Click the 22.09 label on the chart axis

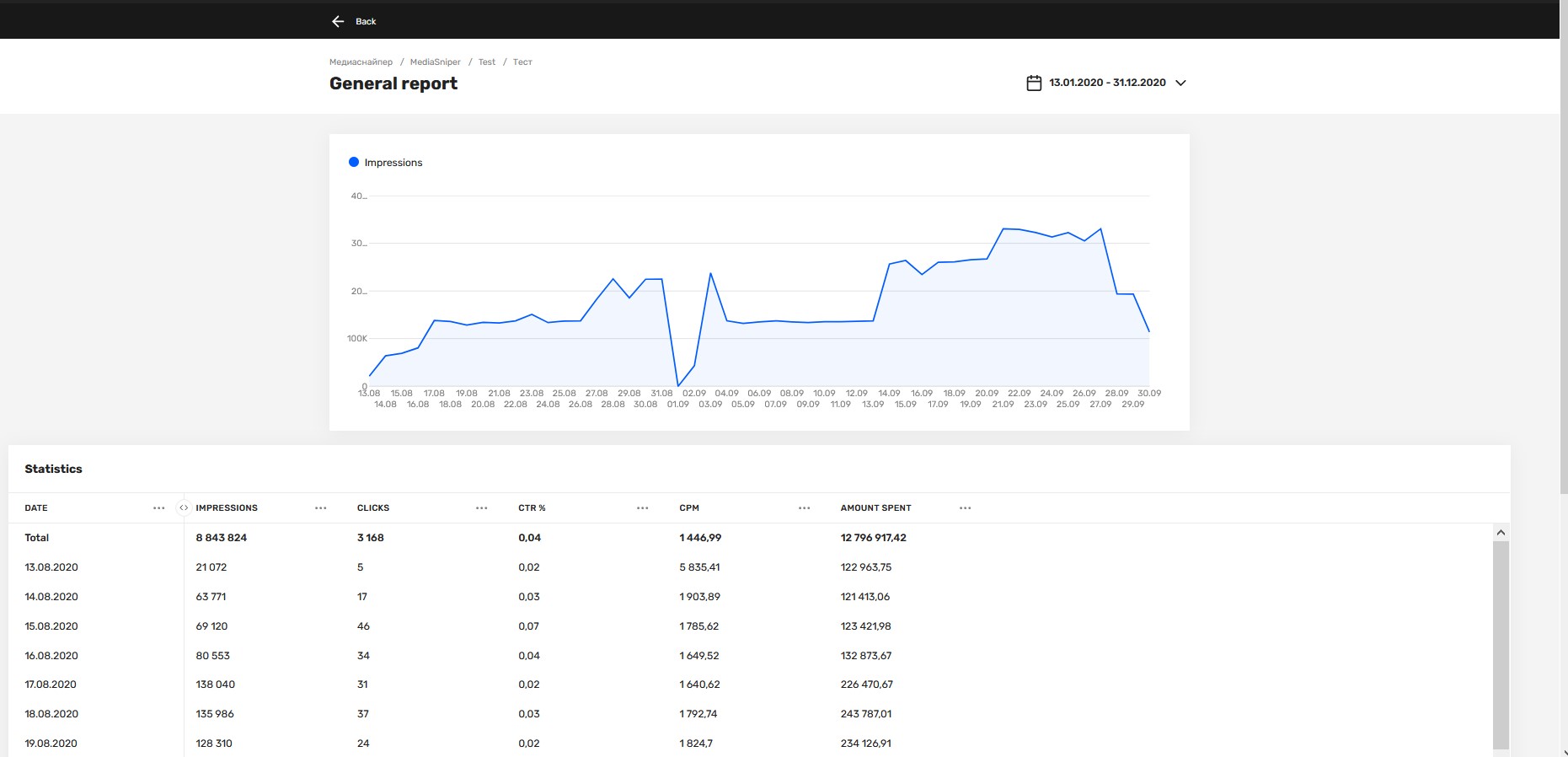point(1019,394)
